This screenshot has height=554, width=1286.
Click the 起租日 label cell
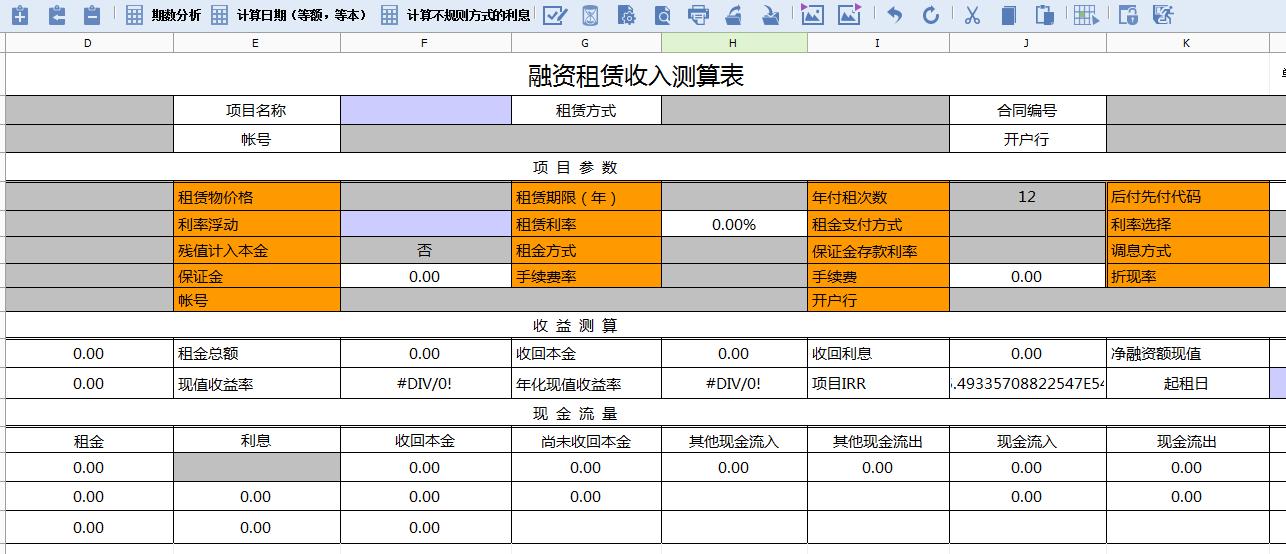point(1187,383)
